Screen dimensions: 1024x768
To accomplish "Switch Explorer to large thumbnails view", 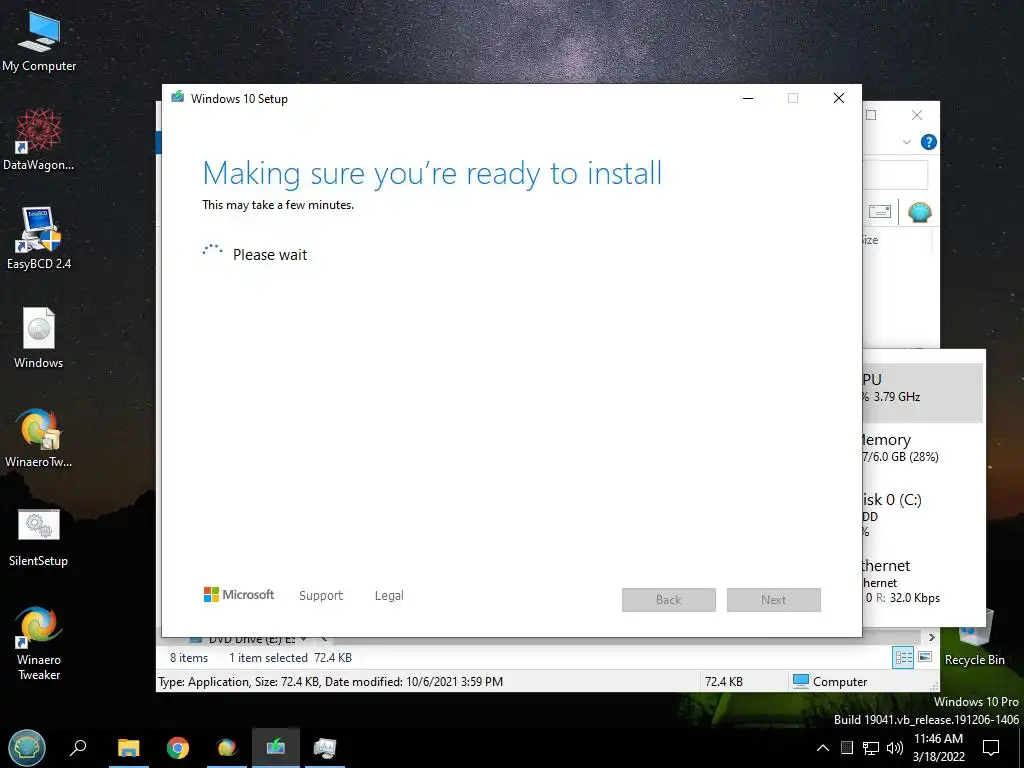I will [925, 657].
